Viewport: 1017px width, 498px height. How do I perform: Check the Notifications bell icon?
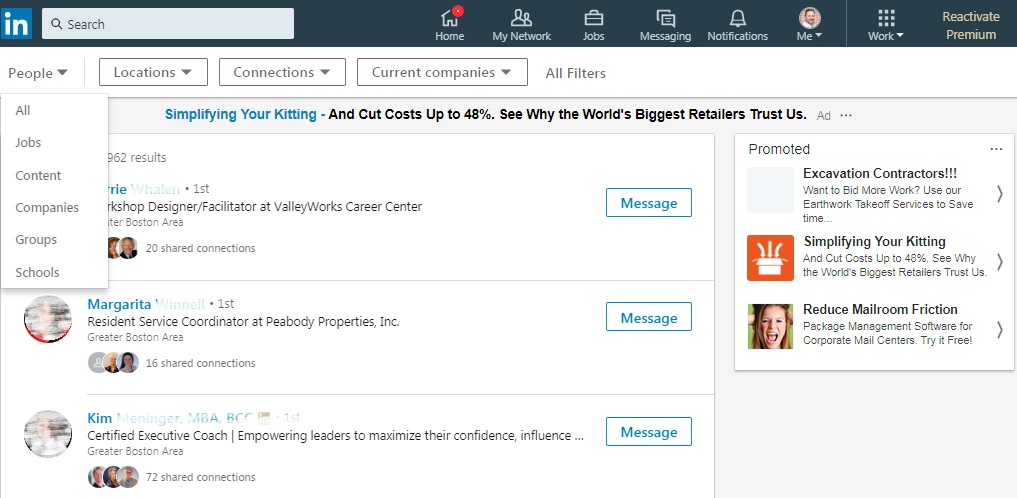[737, 18]
